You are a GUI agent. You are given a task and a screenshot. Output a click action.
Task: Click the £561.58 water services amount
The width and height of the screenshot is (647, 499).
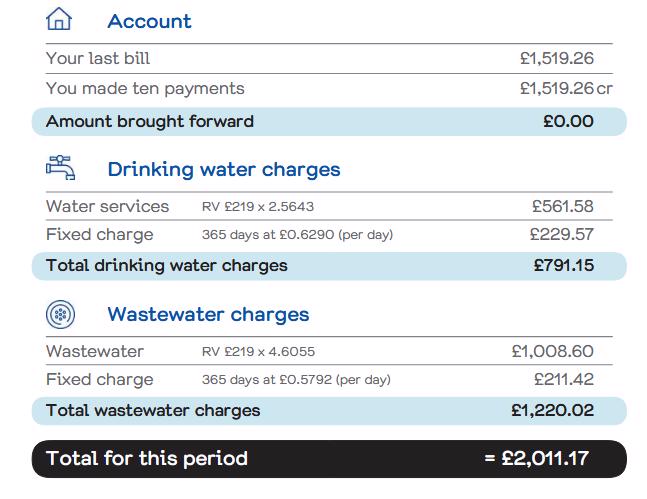click(x=563, y=207)
